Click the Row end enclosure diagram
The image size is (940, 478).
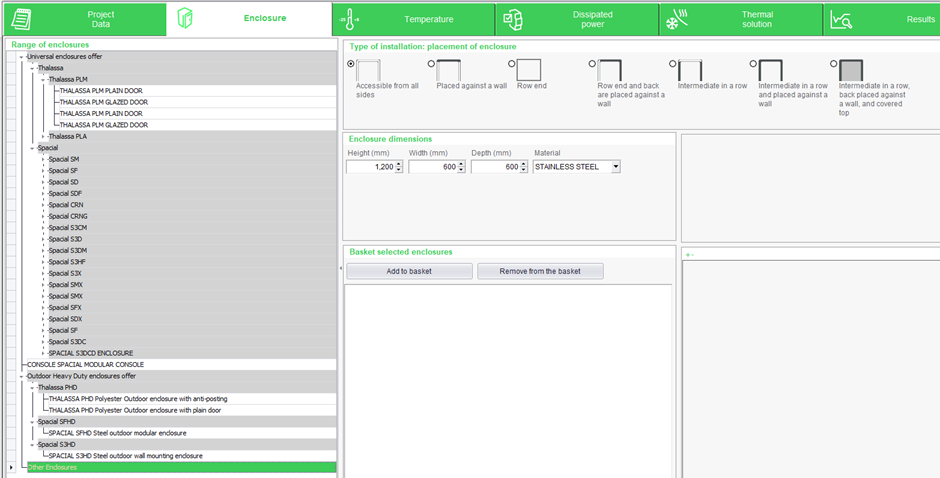[x=529, y=70]
